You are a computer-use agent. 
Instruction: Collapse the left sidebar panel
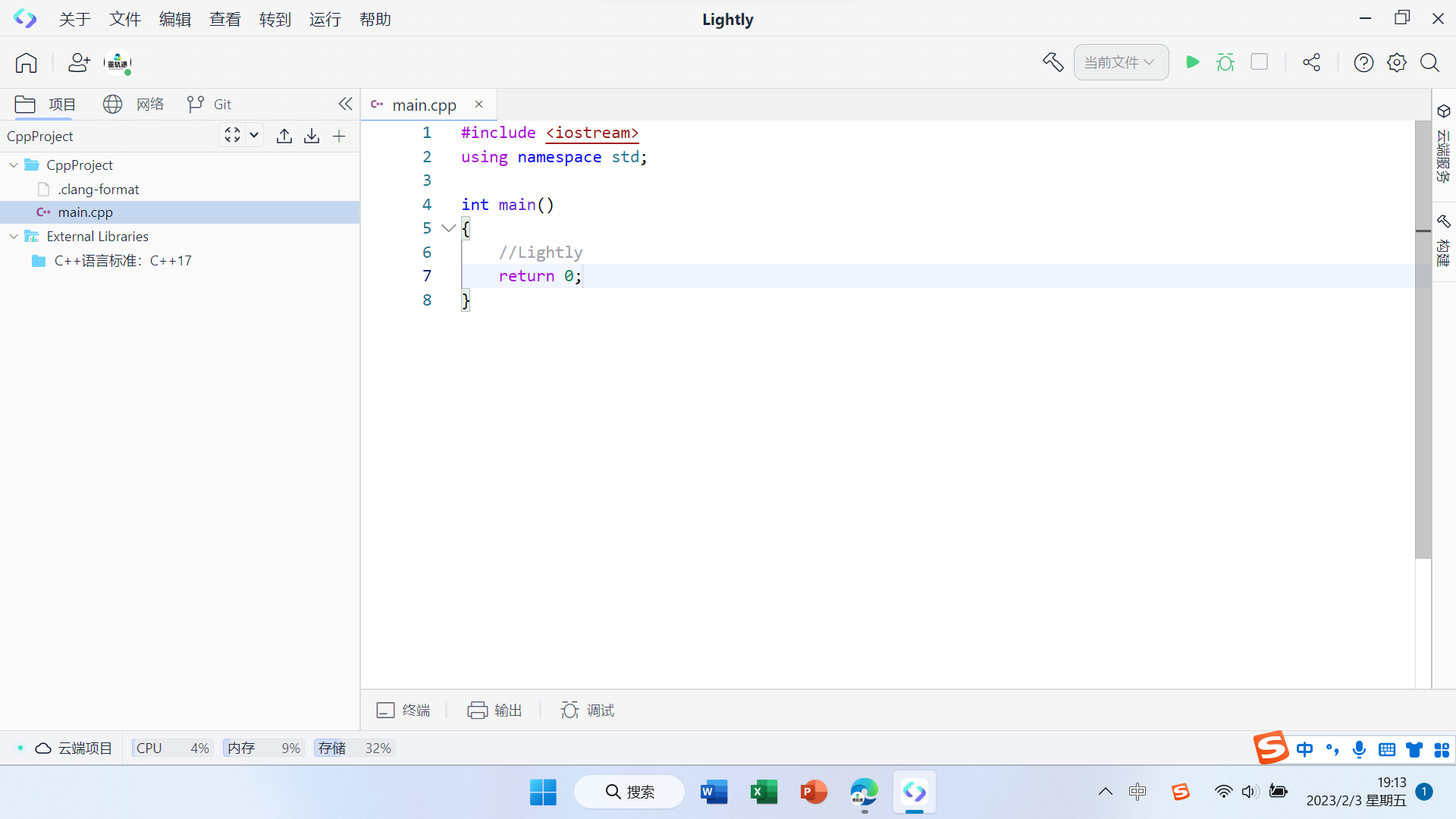pos(345,104)
